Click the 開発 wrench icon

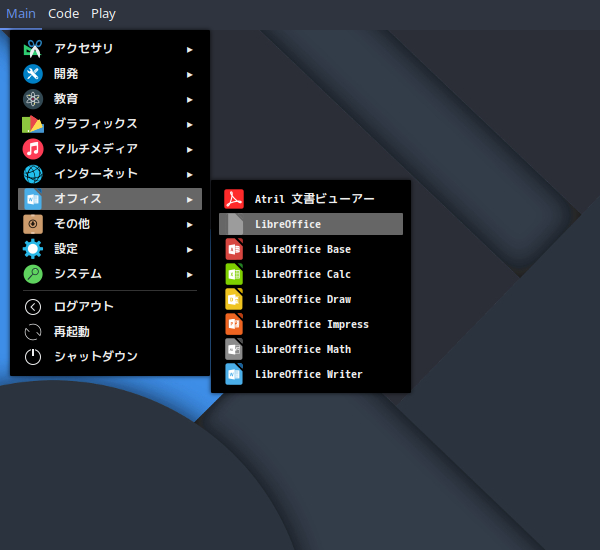33,74
